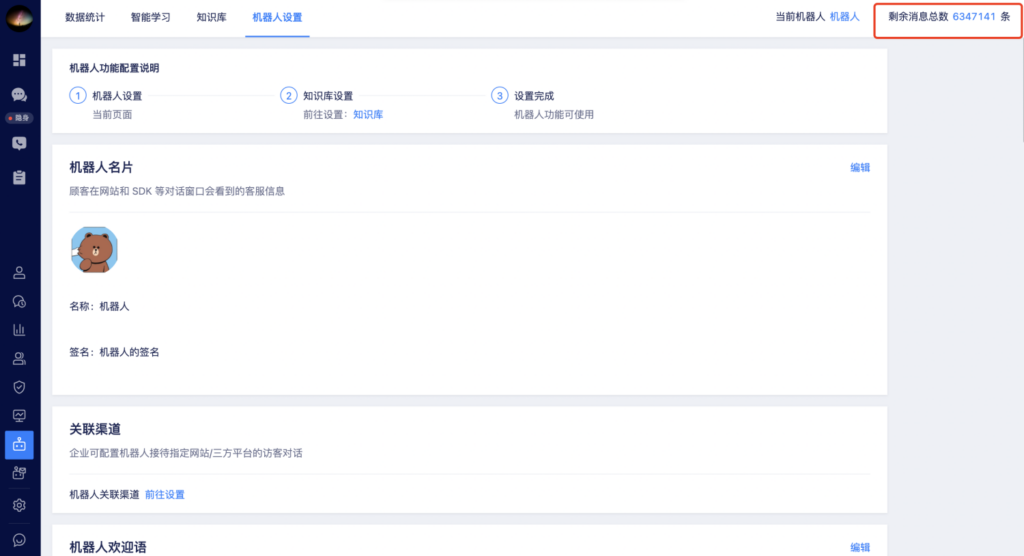The height and width of the screenshot is (556, 1024).
Task: Click step 3 circle 设置完成
Action: [x=500, y=95]
